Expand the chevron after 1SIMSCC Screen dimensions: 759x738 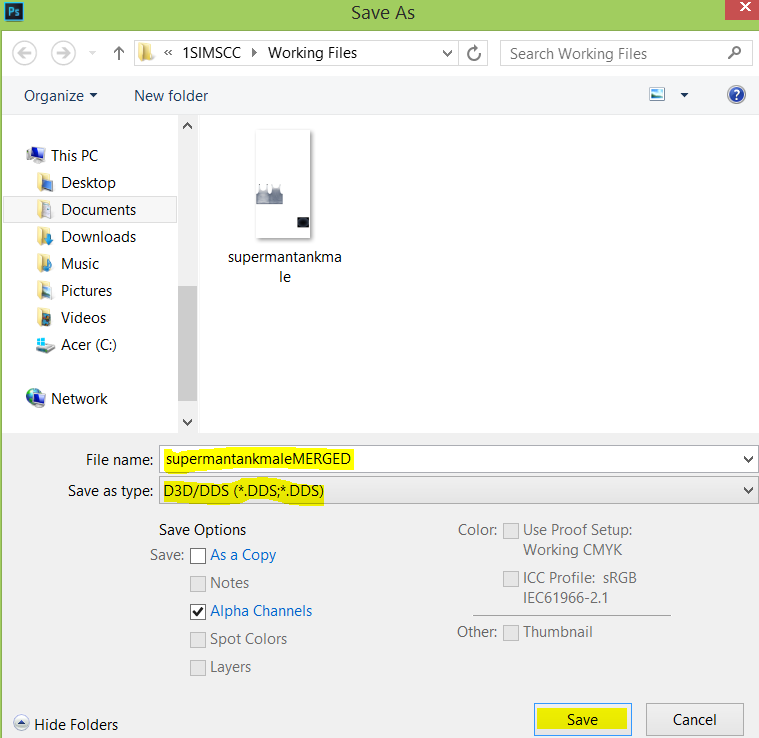254,53
